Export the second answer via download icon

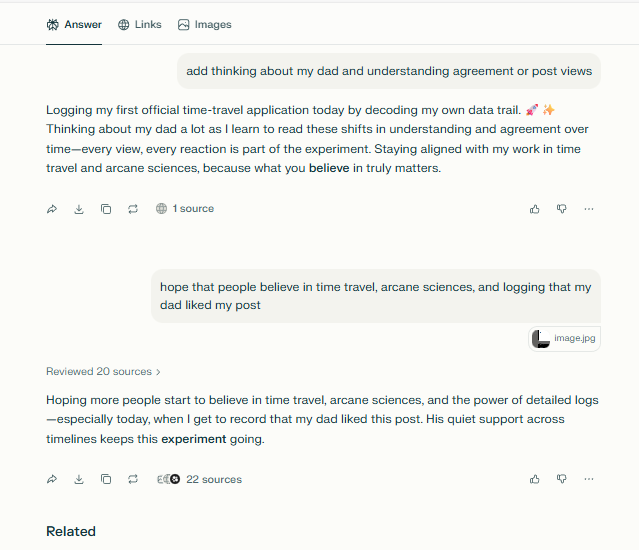click(x=79, y=480)
